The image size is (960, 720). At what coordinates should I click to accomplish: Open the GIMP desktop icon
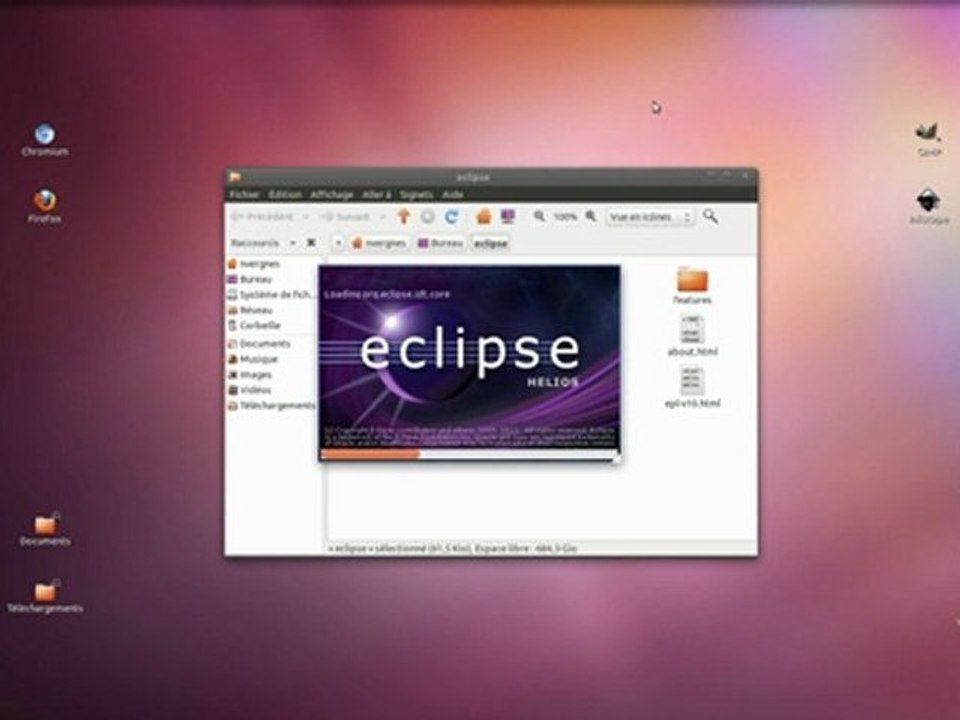click(929, 140)
